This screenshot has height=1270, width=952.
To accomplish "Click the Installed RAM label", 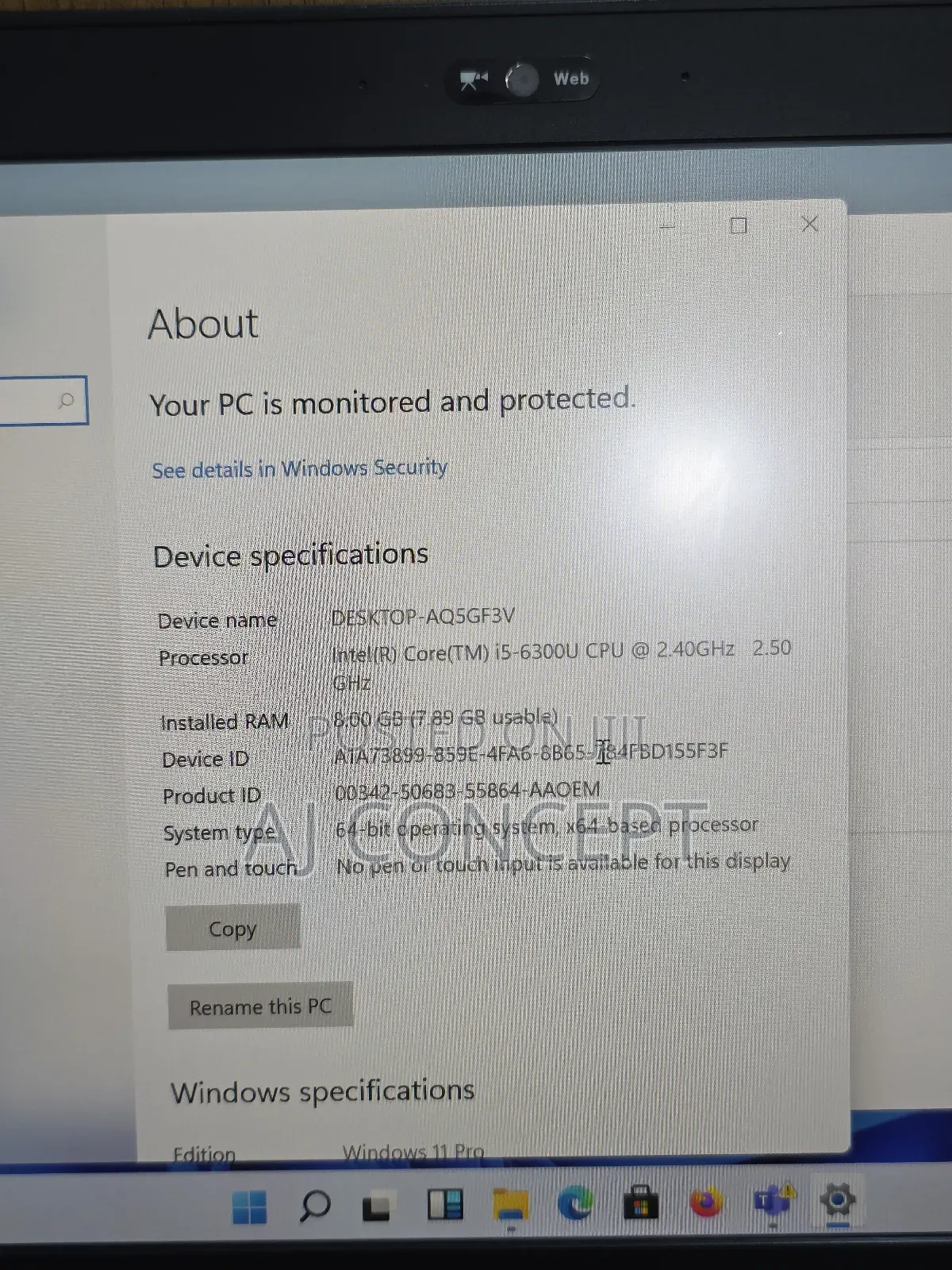I will coord(225,722).
